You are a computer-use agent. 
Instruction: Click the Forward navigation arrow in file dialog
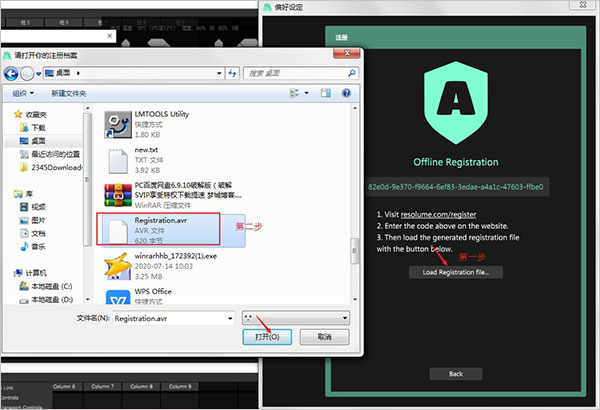point(27,73)
